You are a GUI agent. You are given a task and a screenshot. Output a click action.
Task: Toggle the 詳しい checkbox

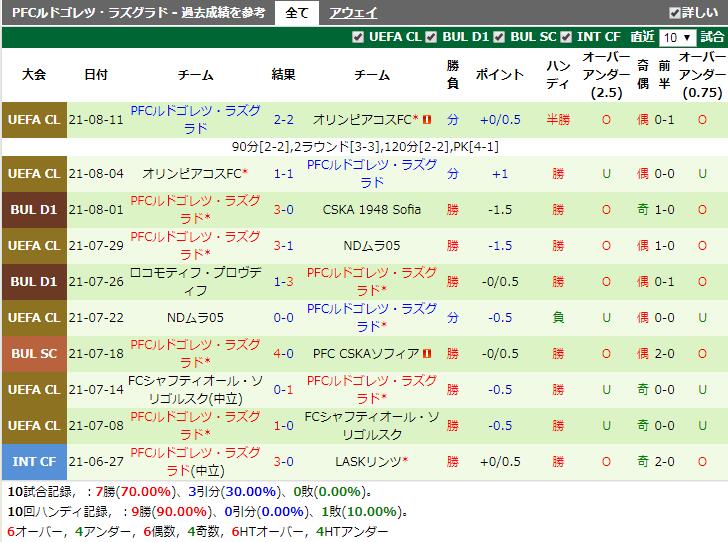pyautogui.click(x=675, y=13)
